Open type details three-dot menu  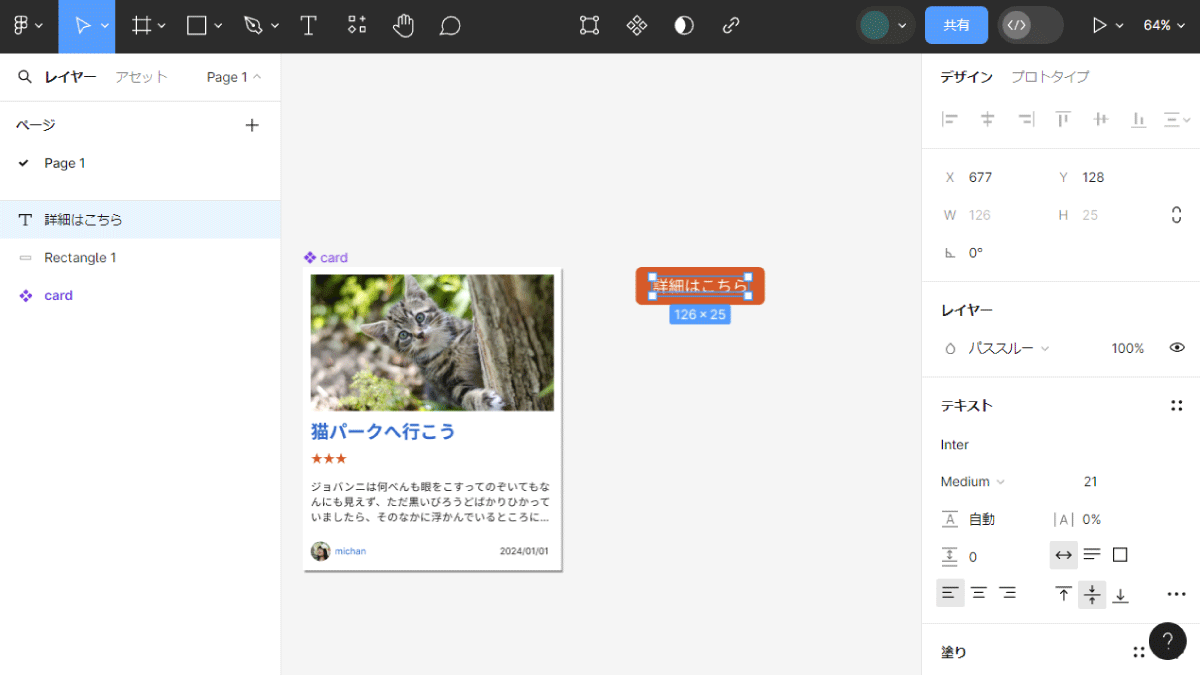(1177, 594)
